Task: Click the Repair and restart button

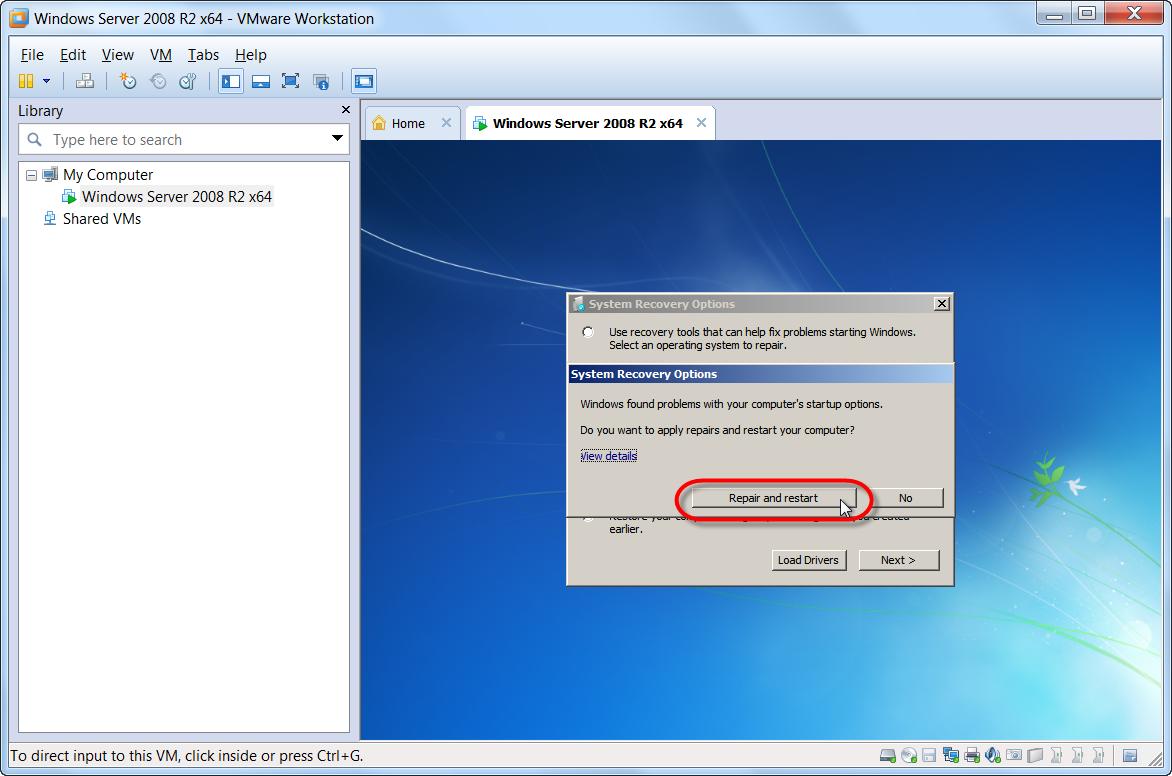Action: (x=774, y=498)
